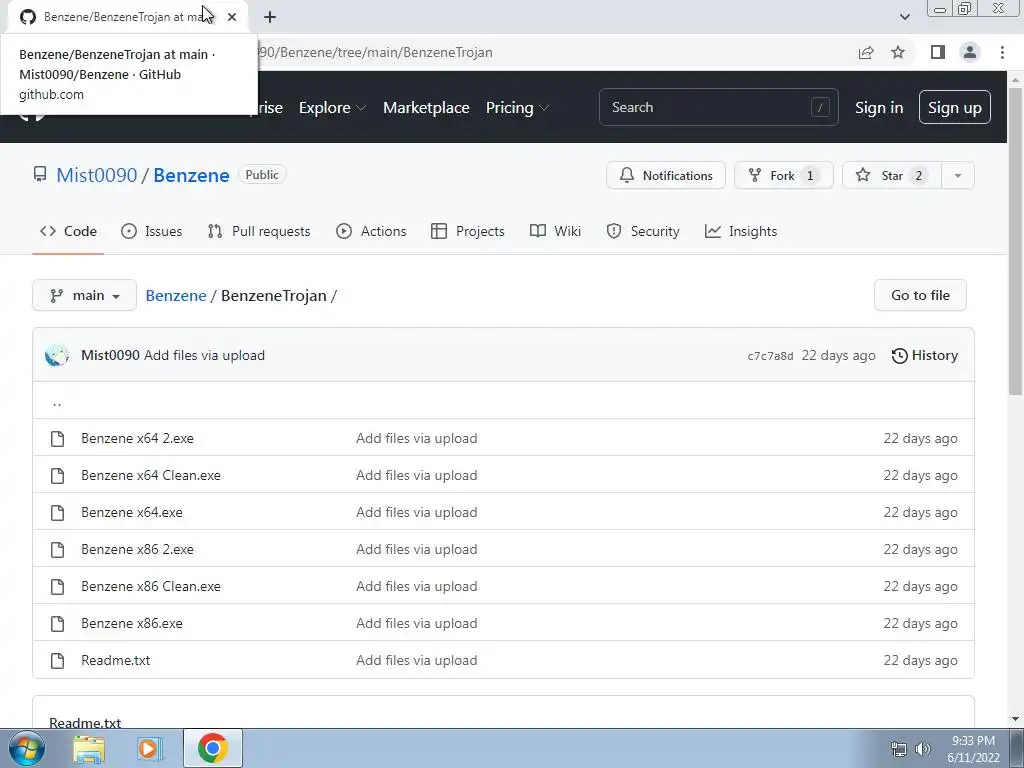Expand the tab search chevron

[x=904, y=17]
